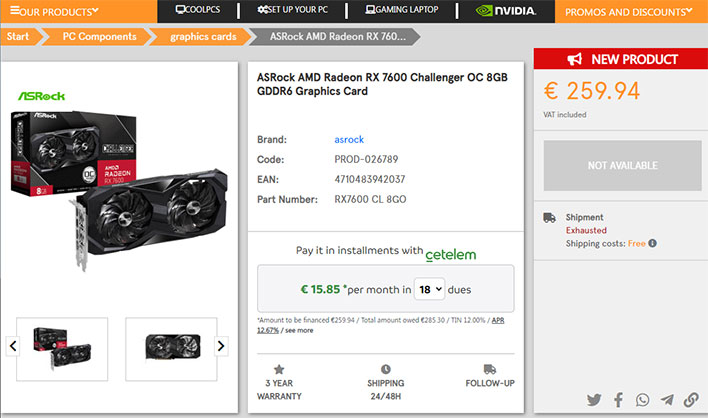Click the follow-up truck icon
Screen dimensions: 708x418
pyautogui.click(x=490, y=369)
